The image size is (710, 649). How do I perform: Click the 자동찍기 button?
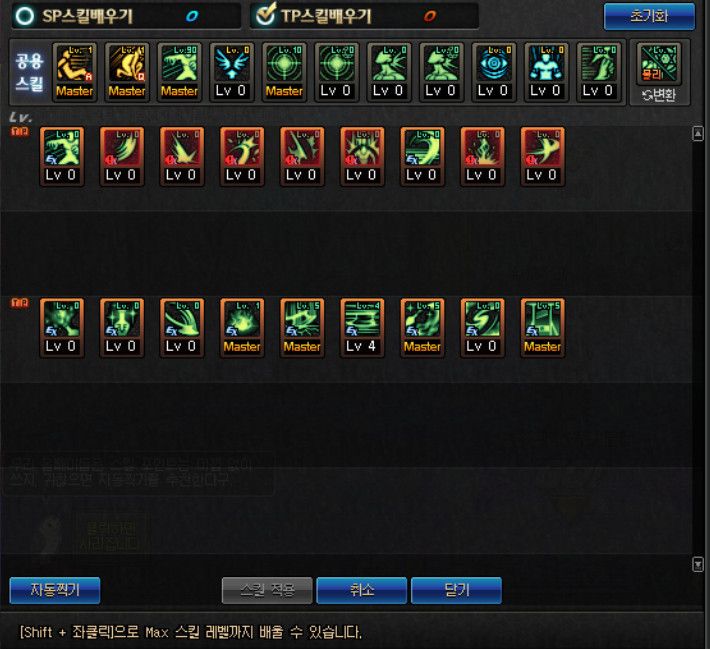click(x=55, y=590)
